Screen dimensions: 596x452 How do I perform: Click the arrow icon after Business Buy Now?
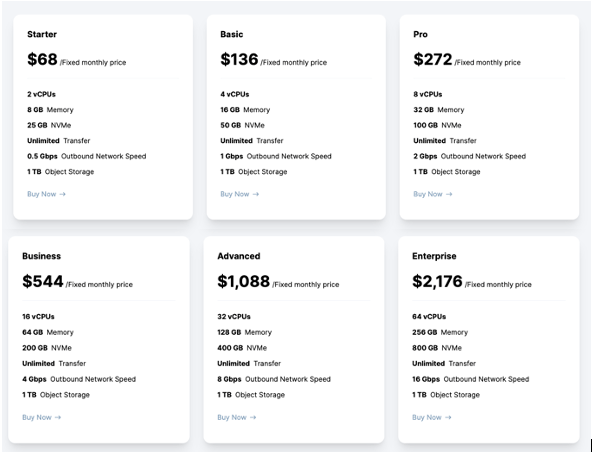point(58,417)
